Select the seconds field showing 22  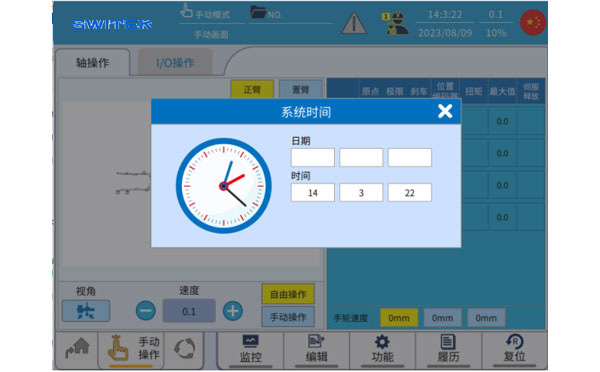[409, 193]
